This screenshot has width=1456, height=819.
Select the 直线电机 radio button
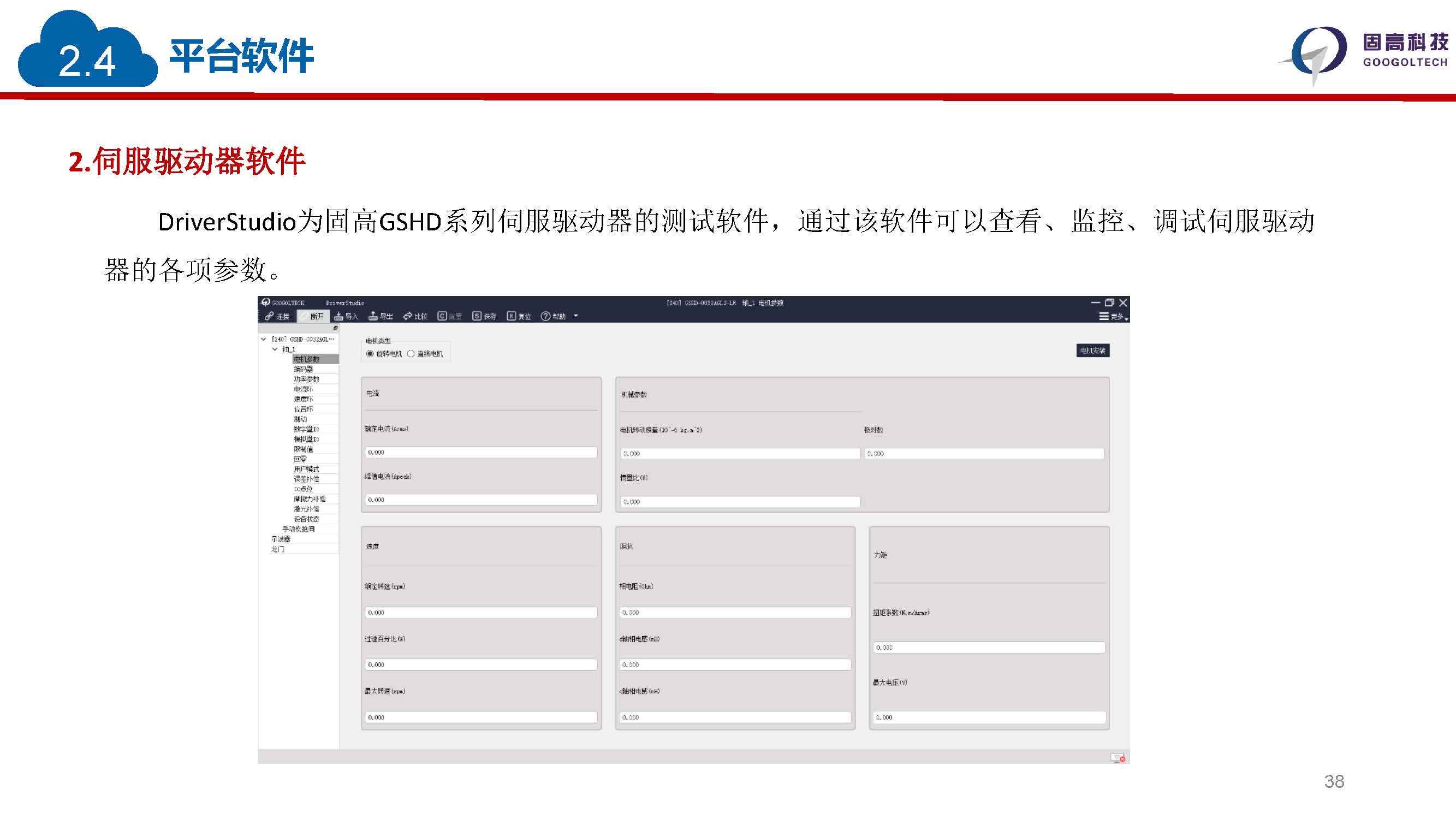tap(411, 354)
